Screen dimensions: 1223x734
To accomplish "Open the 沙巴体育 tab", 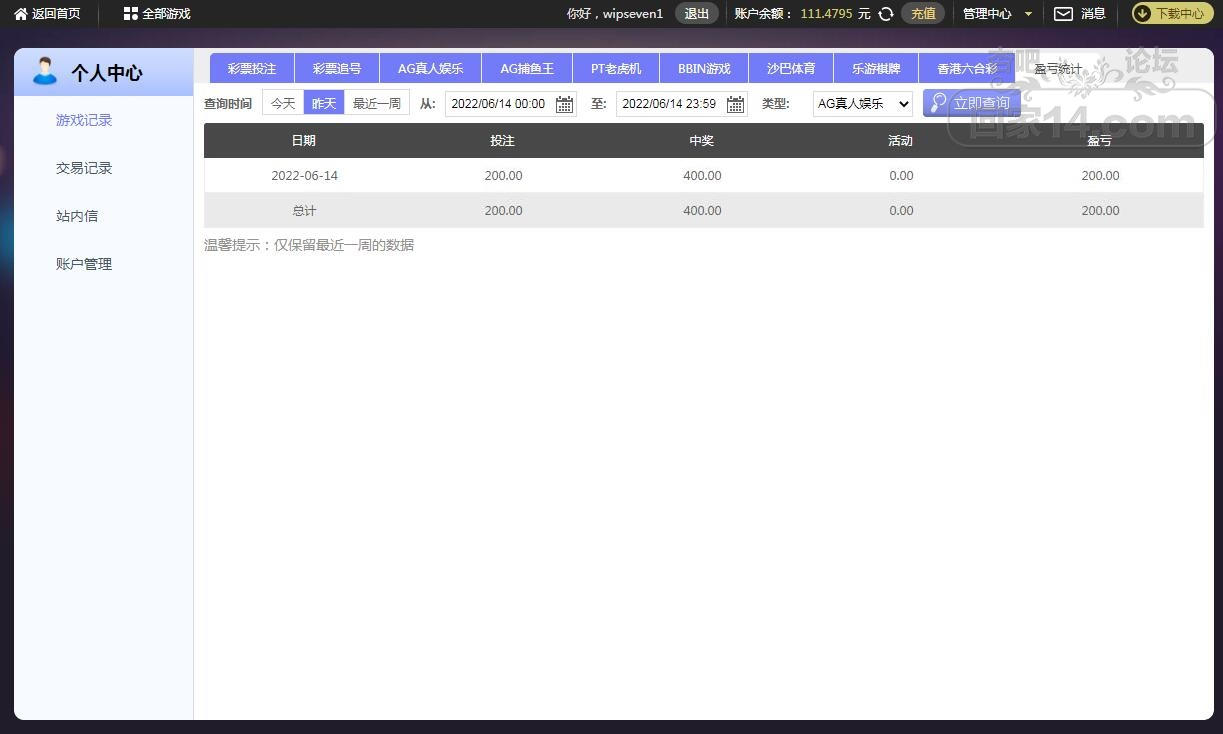I will point(791,69).
